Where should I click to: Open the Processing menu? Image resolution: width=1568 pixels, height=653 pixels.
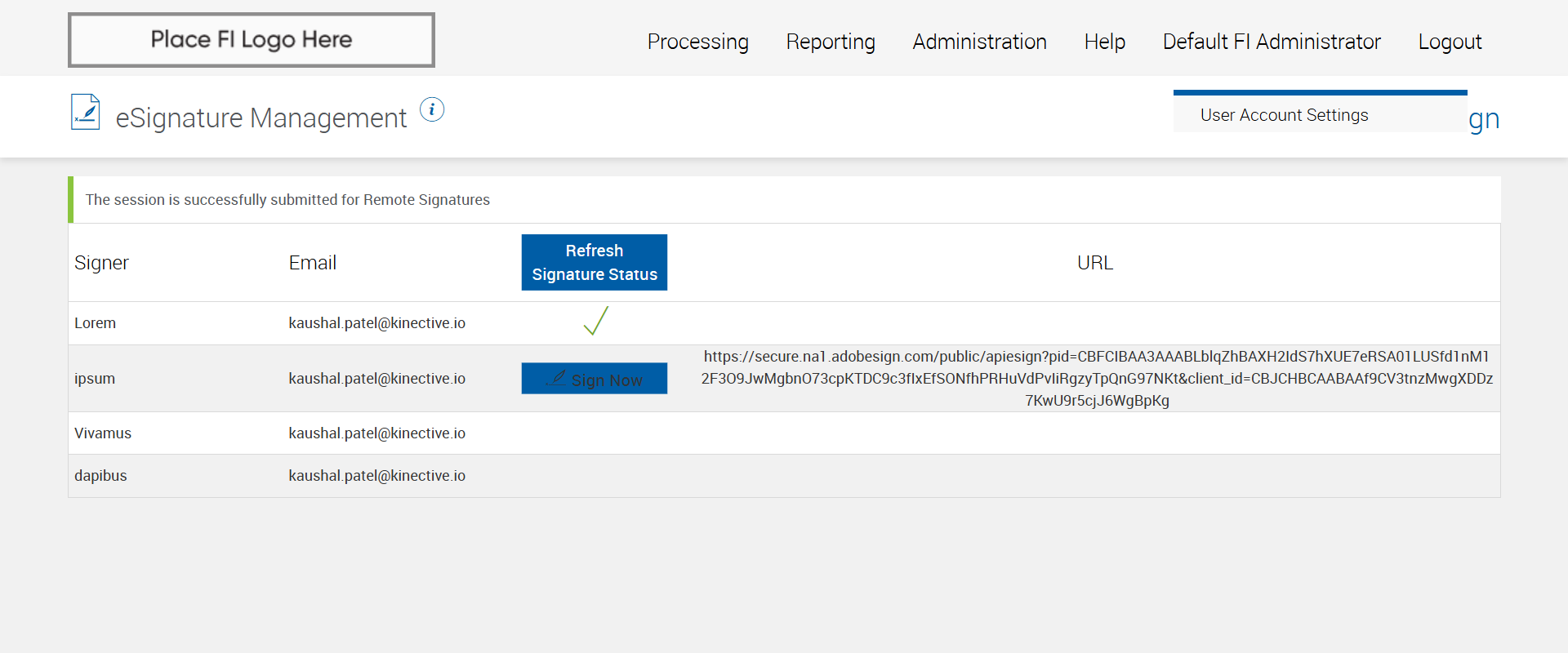697,42
